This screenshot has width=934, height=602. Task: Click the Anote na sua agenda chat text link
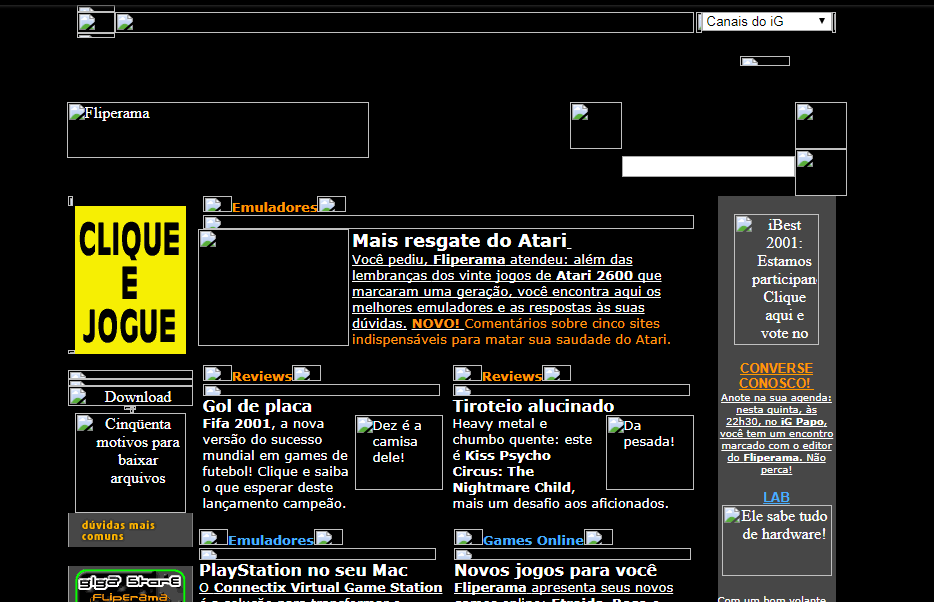776,433
